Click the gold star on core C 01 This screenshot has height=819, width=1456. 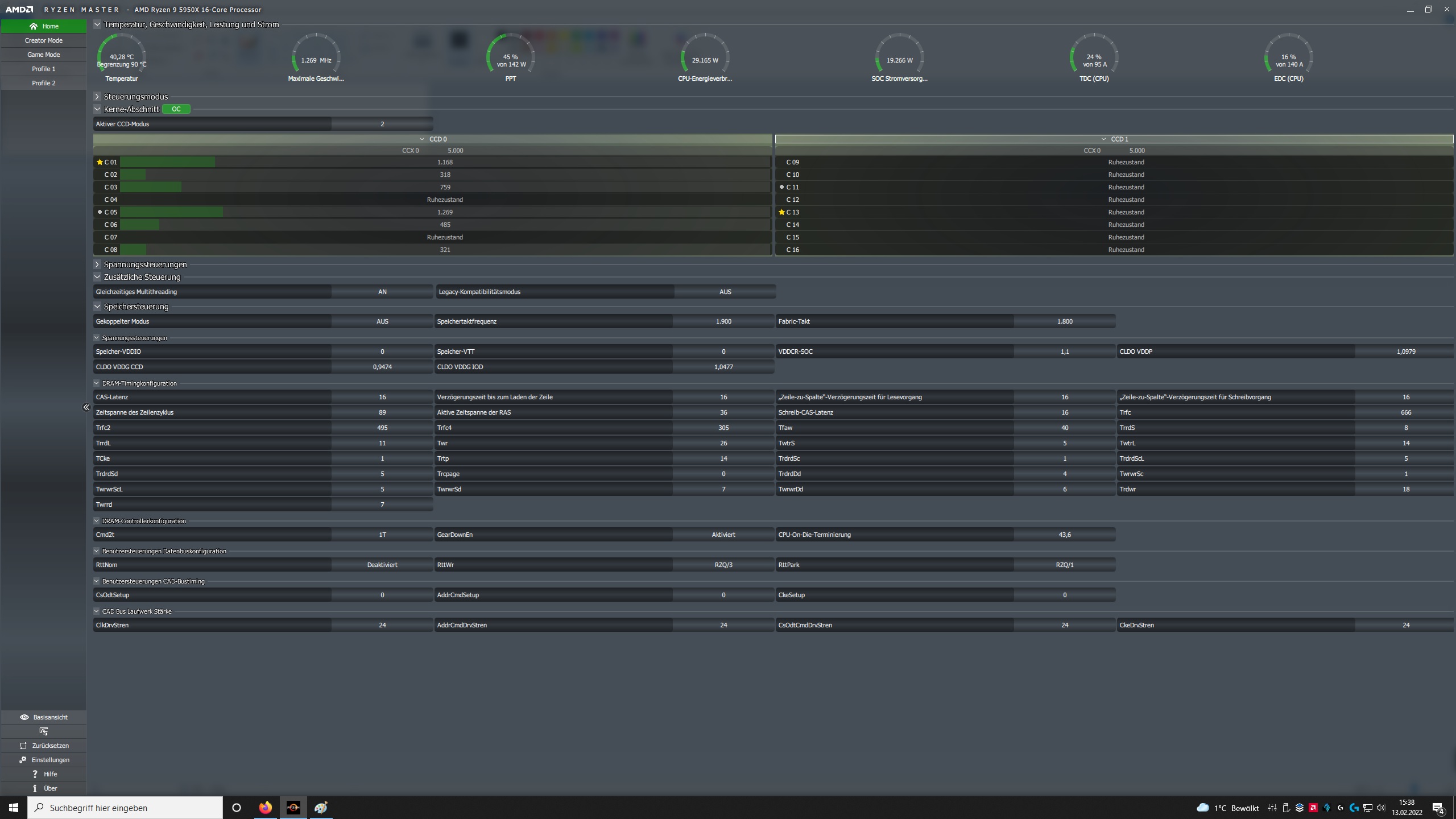click(100, 162)
